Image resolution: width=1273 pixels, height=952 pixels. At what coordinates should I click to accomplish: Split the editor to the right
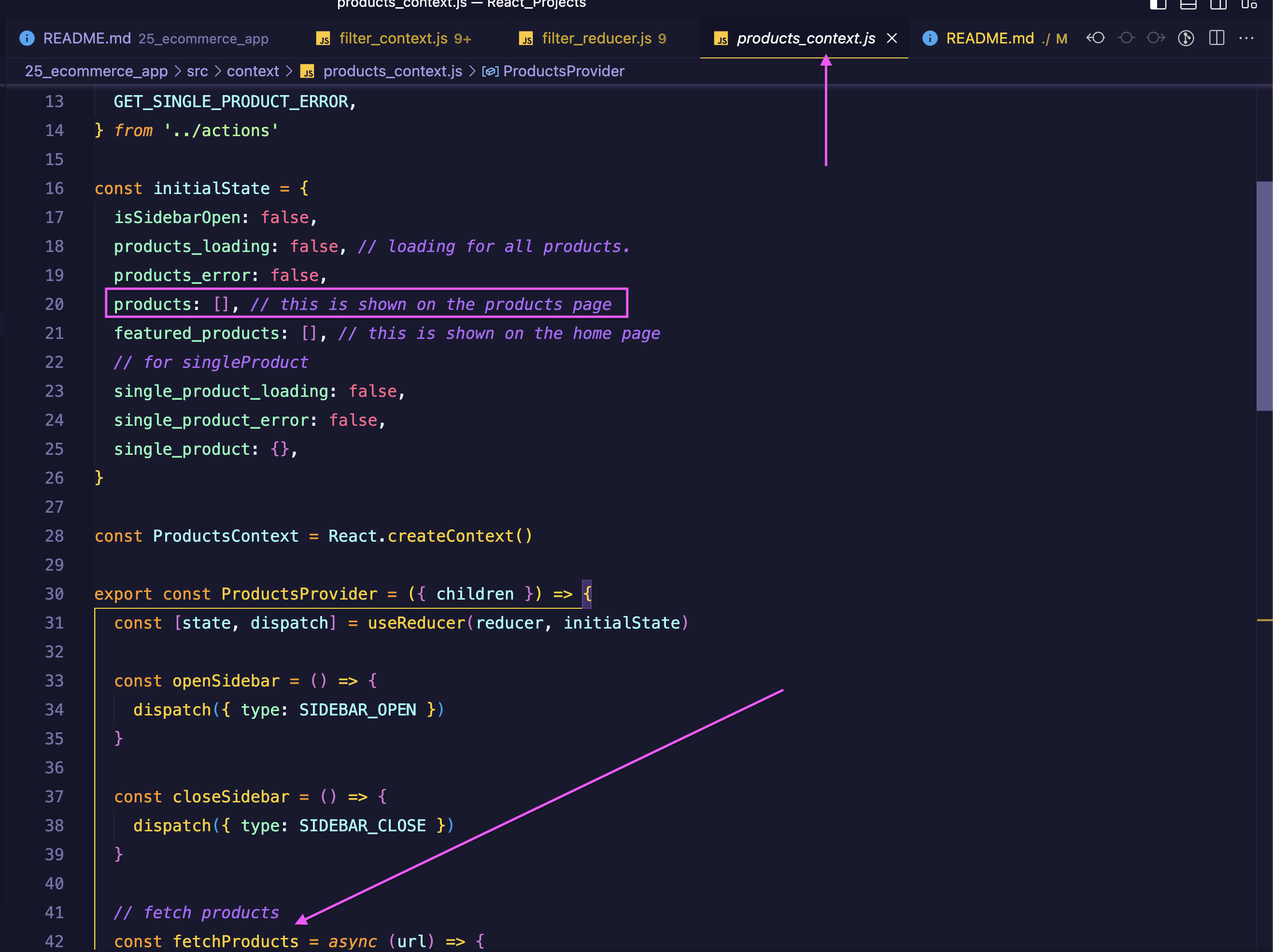click(x=1216, y=38)
